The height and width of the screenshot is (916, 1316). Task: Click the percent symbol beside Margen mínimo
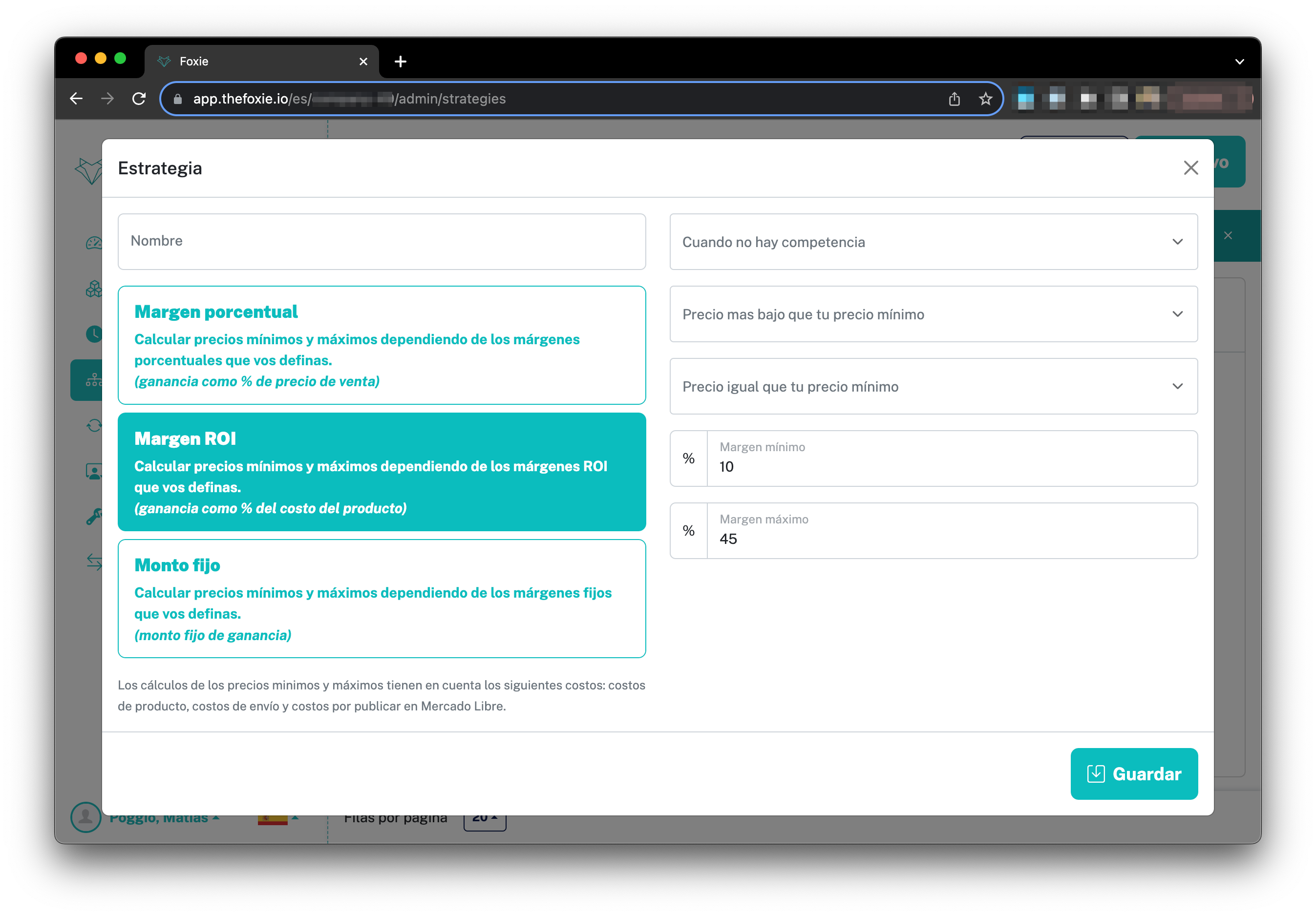point(688,458)
